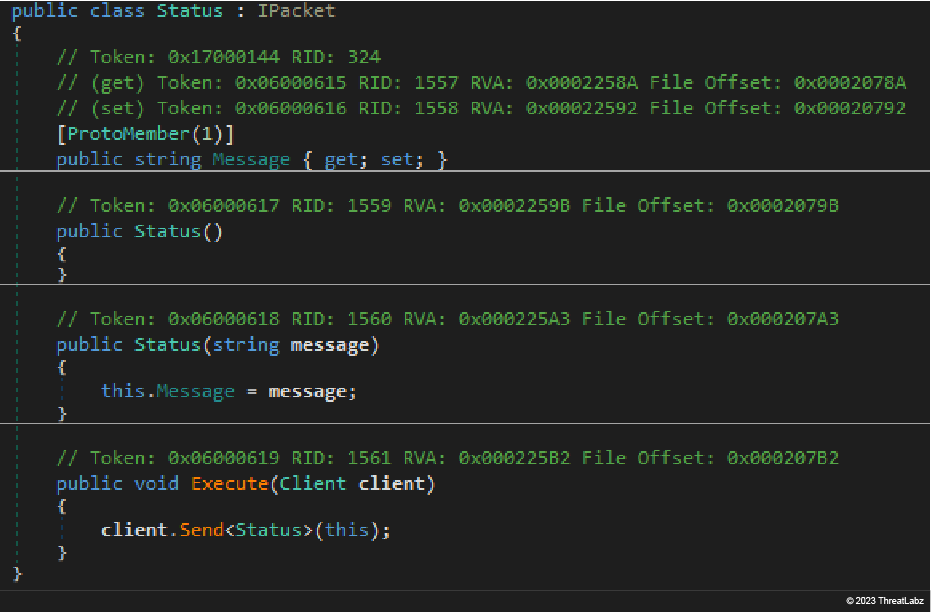Click the 'void' keyword of Execute method
931x612 pixels.
[x=156, y=484]
